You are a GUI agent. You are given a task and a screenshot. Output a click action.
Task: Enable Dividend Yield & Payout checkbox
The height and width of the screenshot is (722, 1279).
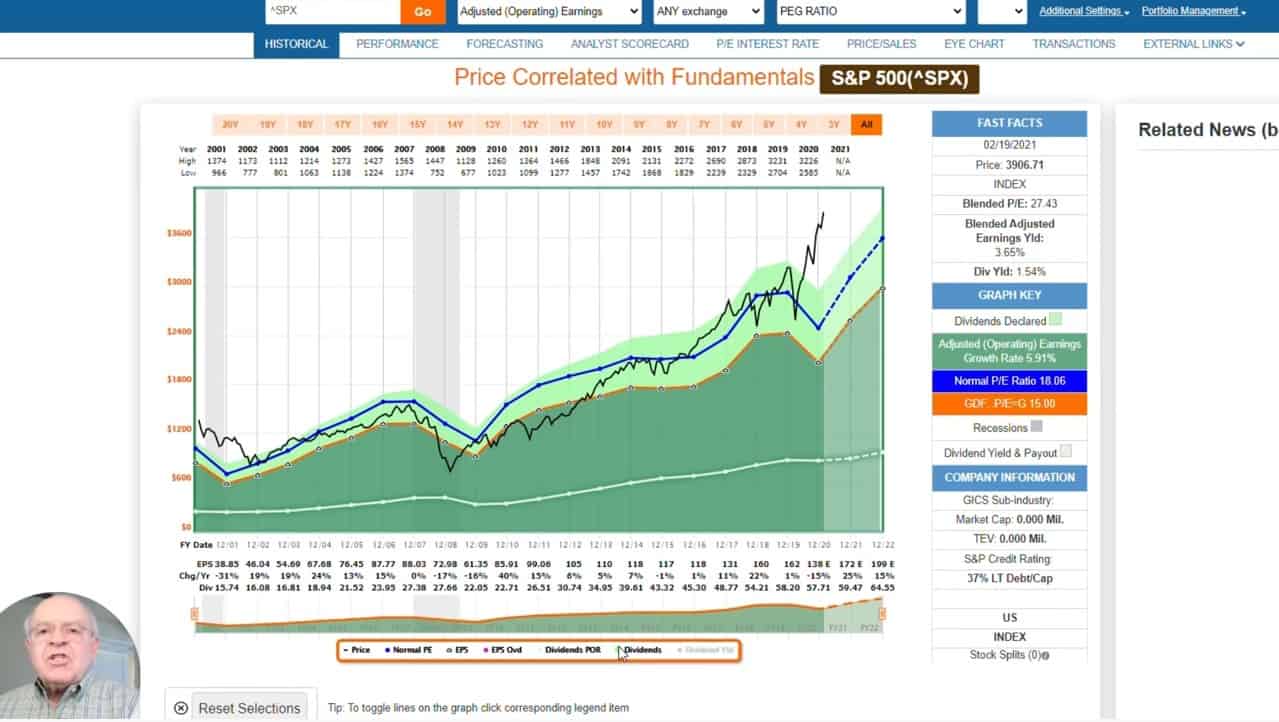click(1065, 452)
